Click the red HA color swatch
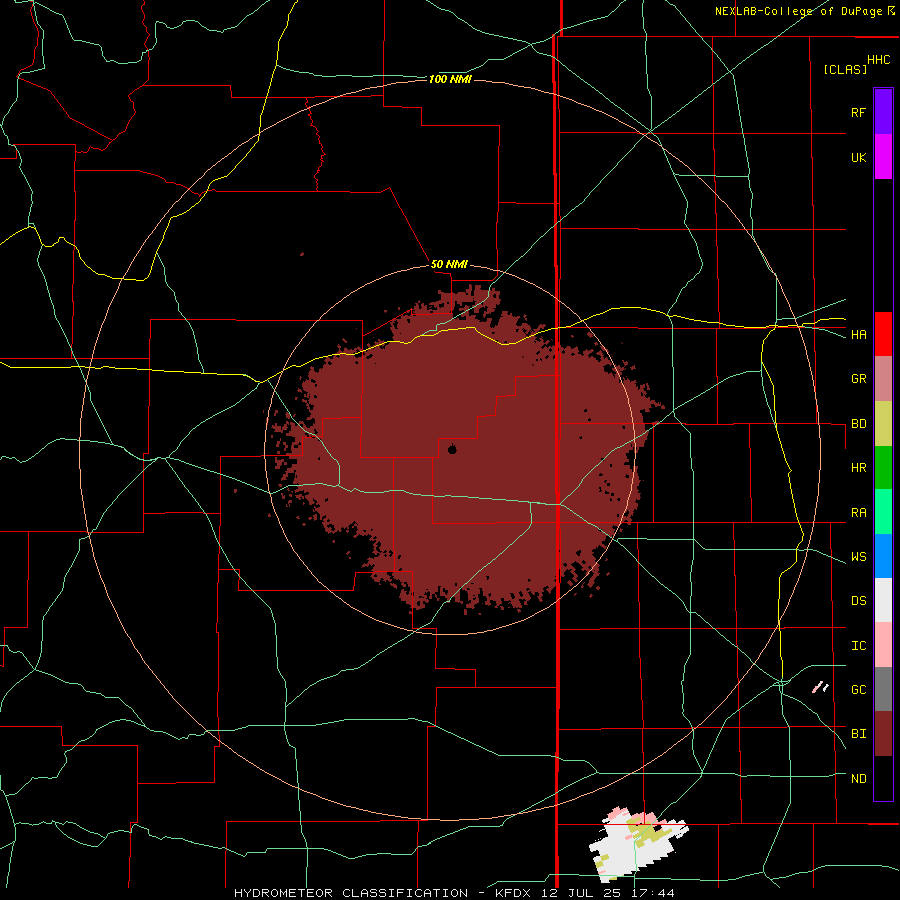The height and width of the screenshot is (900, 900). [883, 333]
